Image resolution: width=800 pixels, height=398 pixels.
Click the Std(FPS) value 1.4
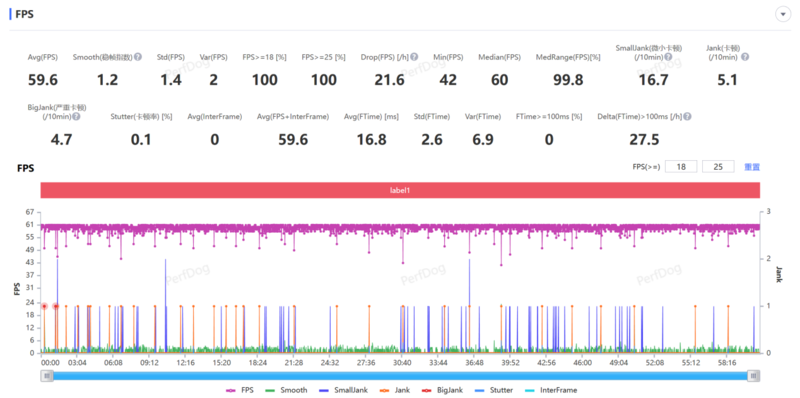170,80
